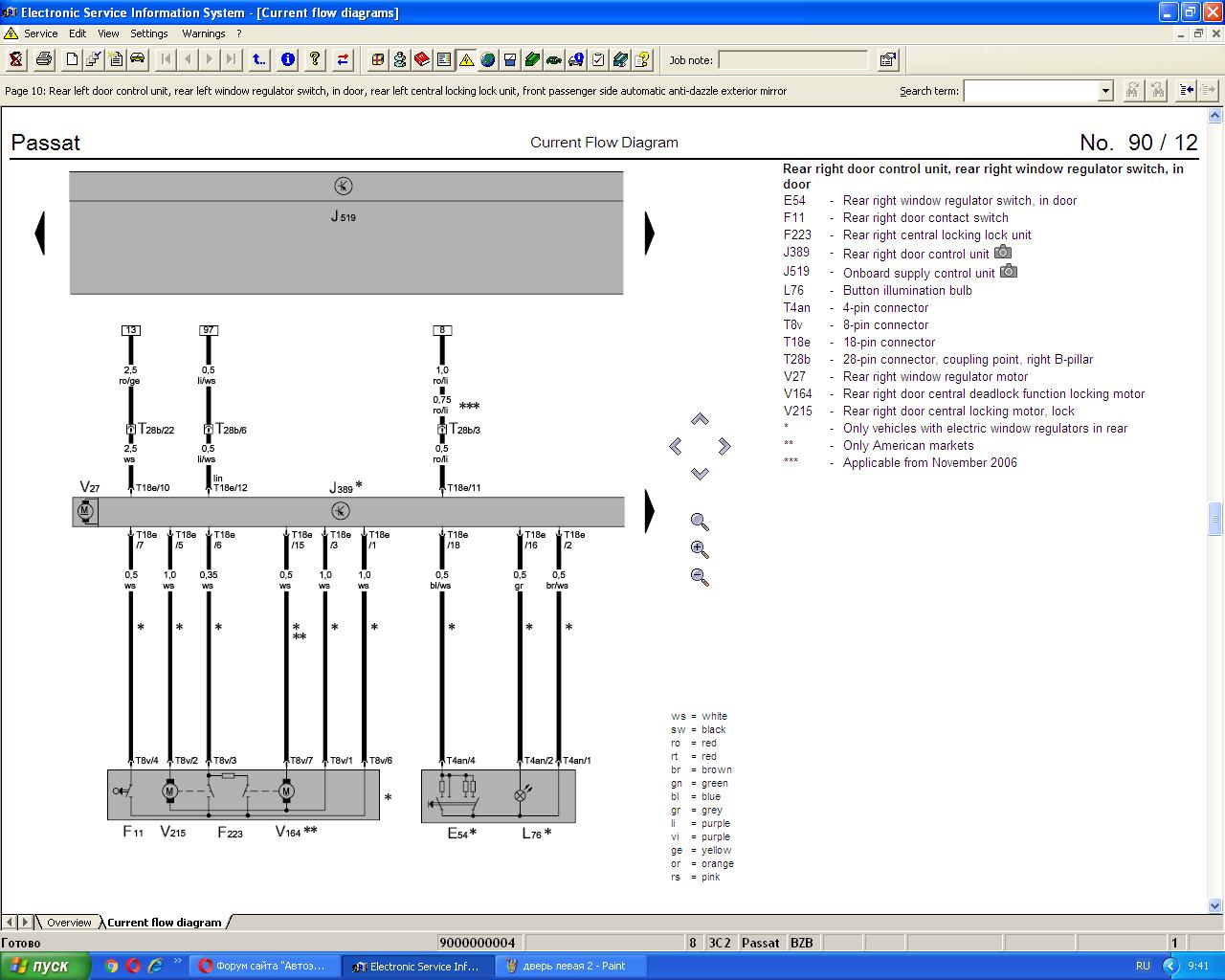Viewport: 1225px width, 980px height.
Task: Click the yellow question mark help icon
Action: pyautogui.click(x=315, y=59)
